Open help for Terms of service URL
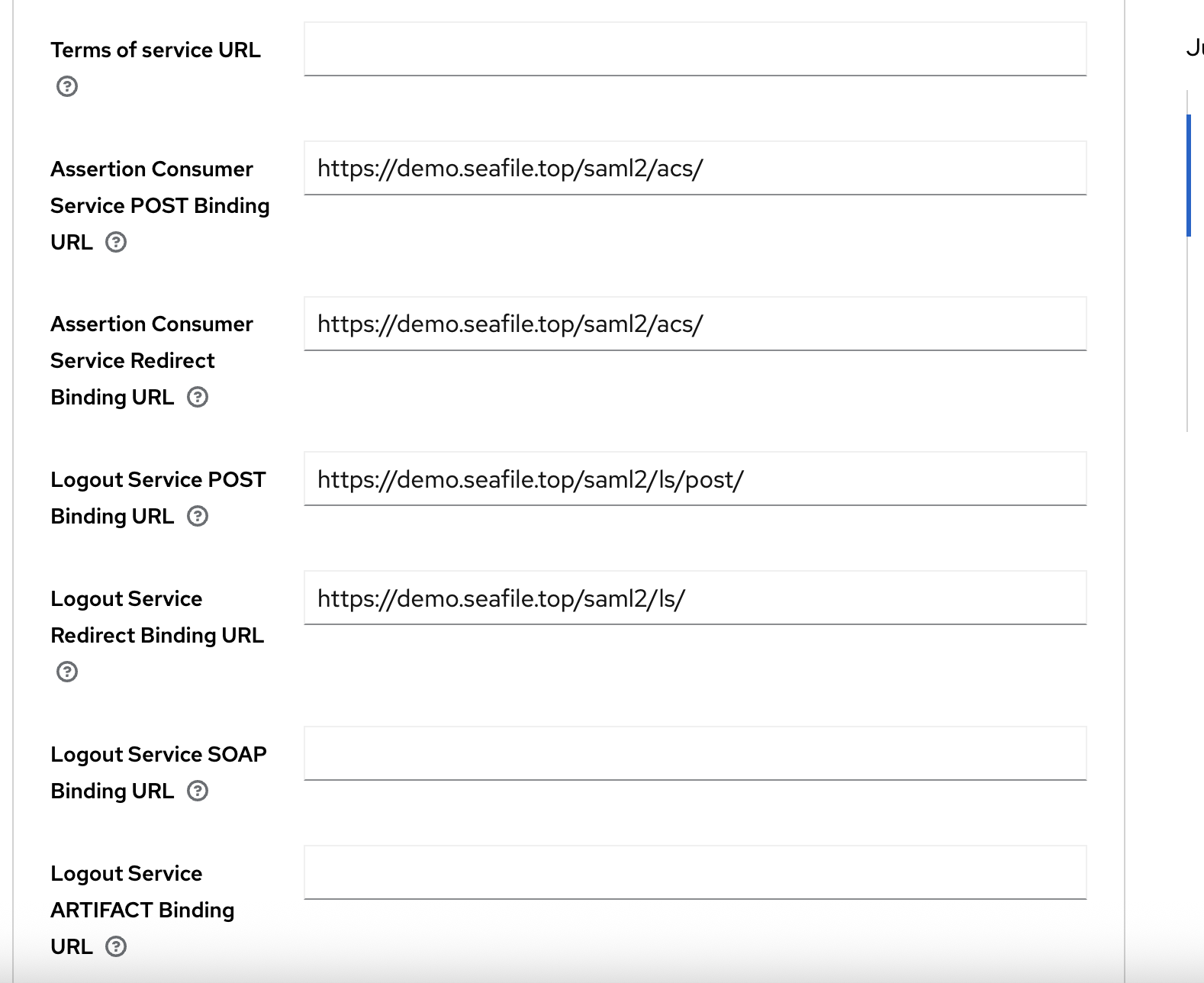 pyautogui.click(x=67, y=86)
